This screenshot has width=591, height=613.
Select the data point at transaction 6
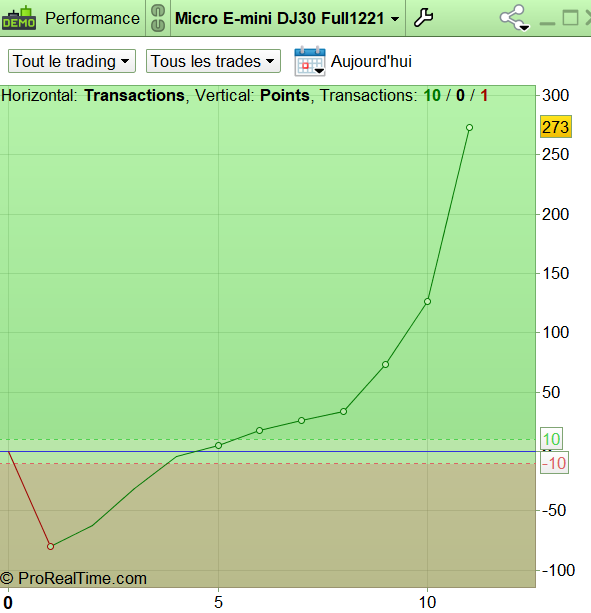pyautogui.click(x=260, y=430)
